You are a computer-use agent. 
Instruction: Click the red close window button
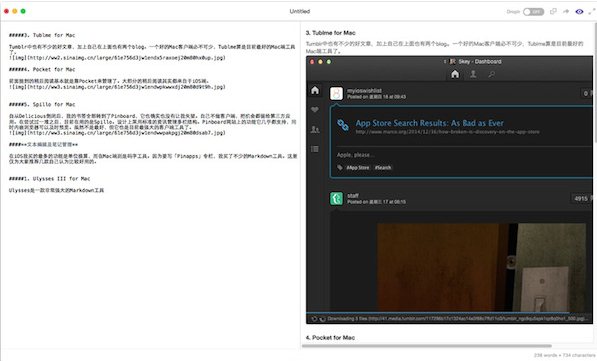[x=6, y=11]
